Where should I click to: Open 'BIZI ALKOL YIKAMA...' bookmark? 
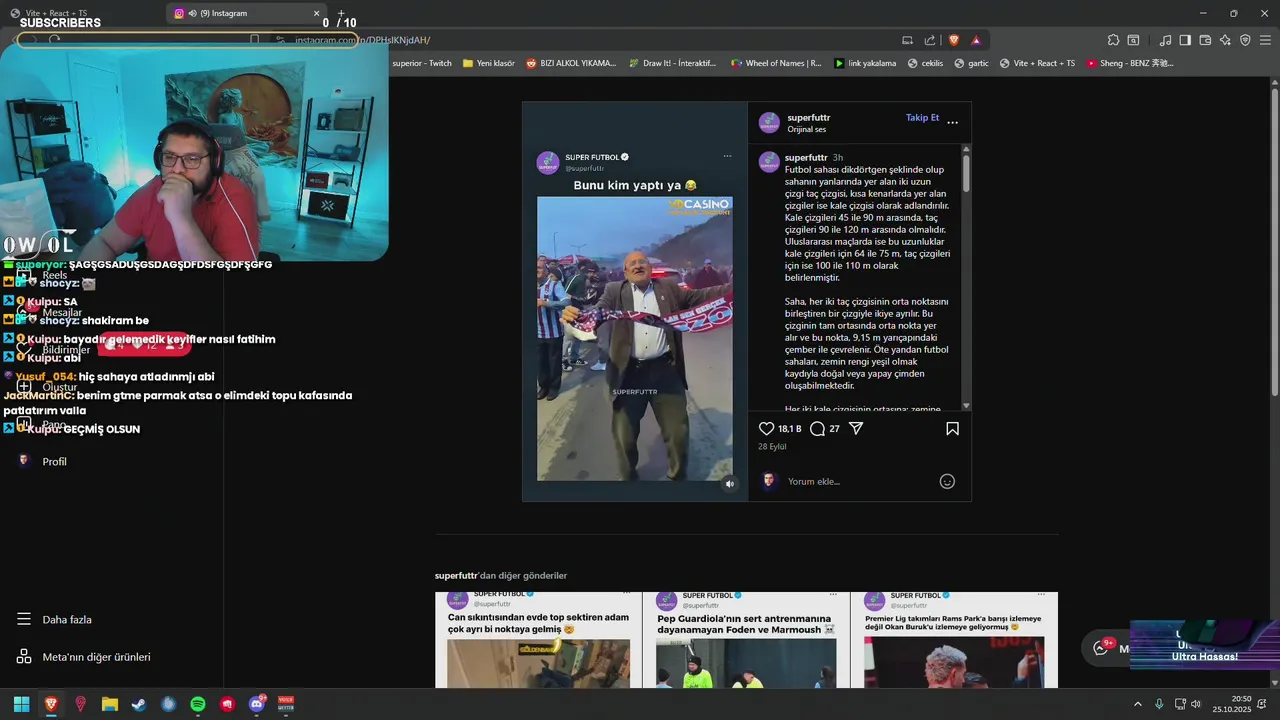[x=572, y=63]
